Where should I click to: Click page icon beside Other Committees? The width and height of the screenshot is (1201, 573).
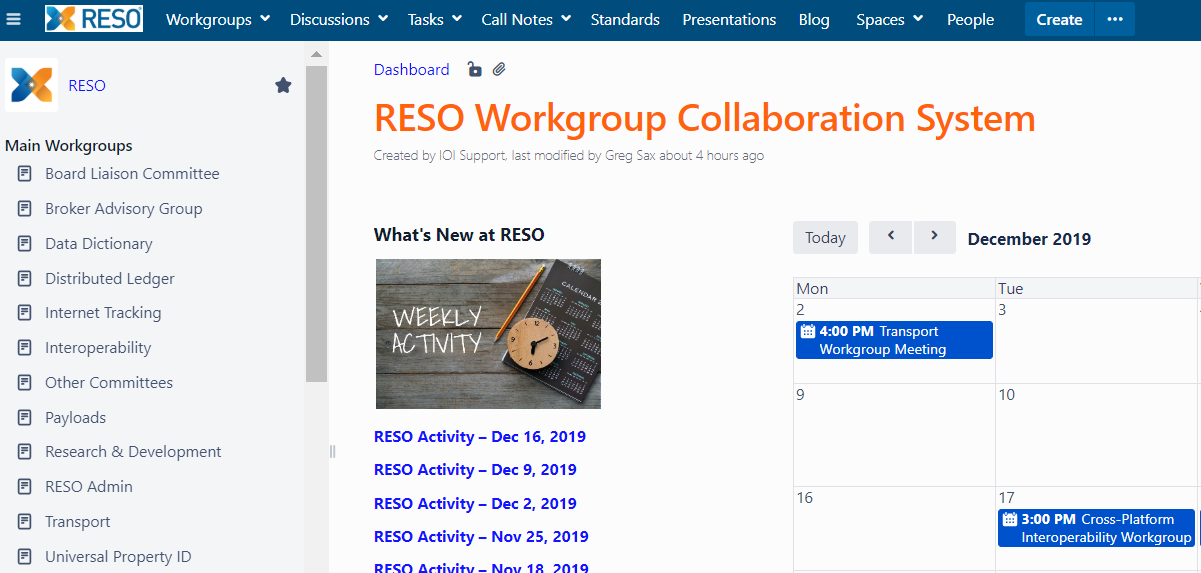coord(25,383)
